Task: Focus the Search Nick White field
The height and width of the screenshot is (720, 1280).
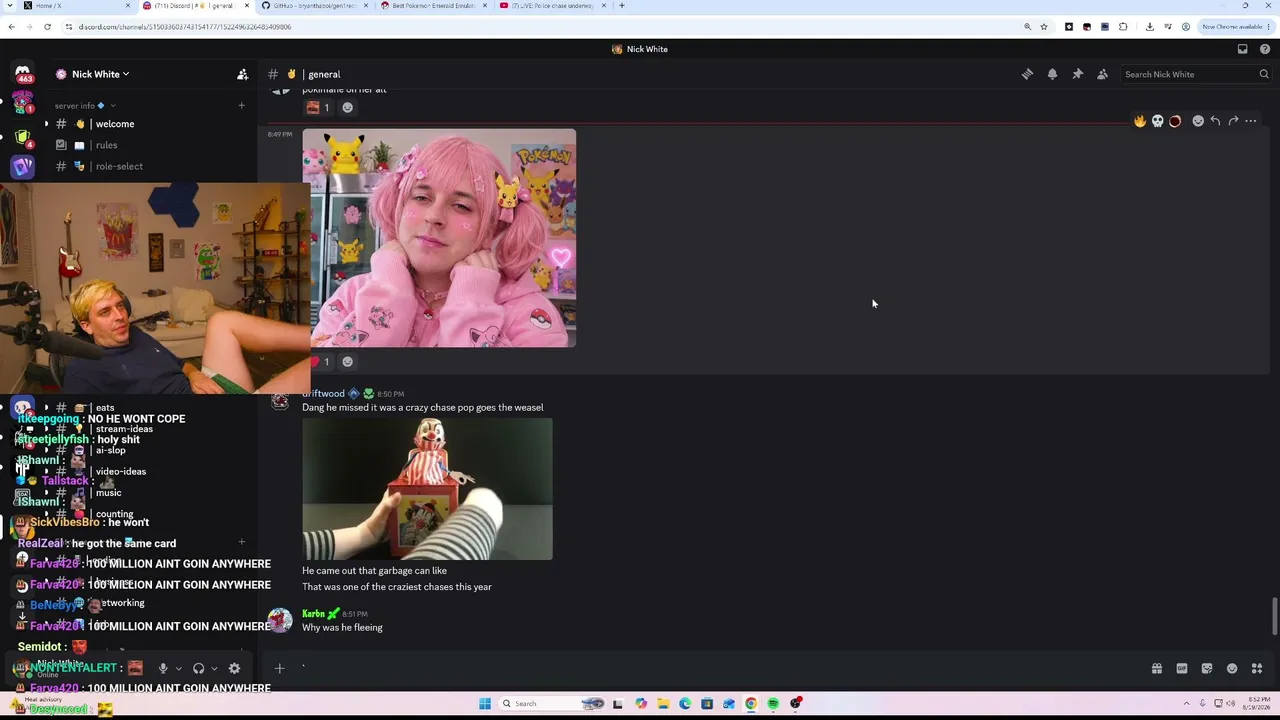Action: coord(1196,74)
